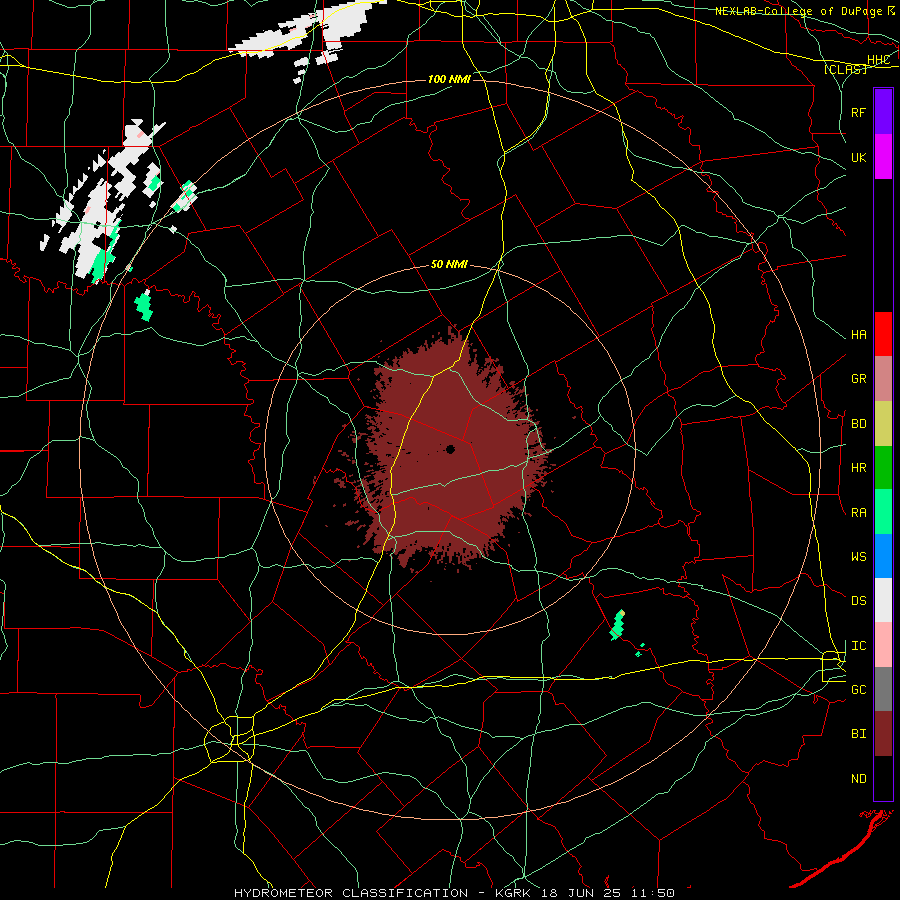The height and width of the screenshot is (900, 900).
Task: Click the "KGRK" station ID in footer
Action: (512, 893)
